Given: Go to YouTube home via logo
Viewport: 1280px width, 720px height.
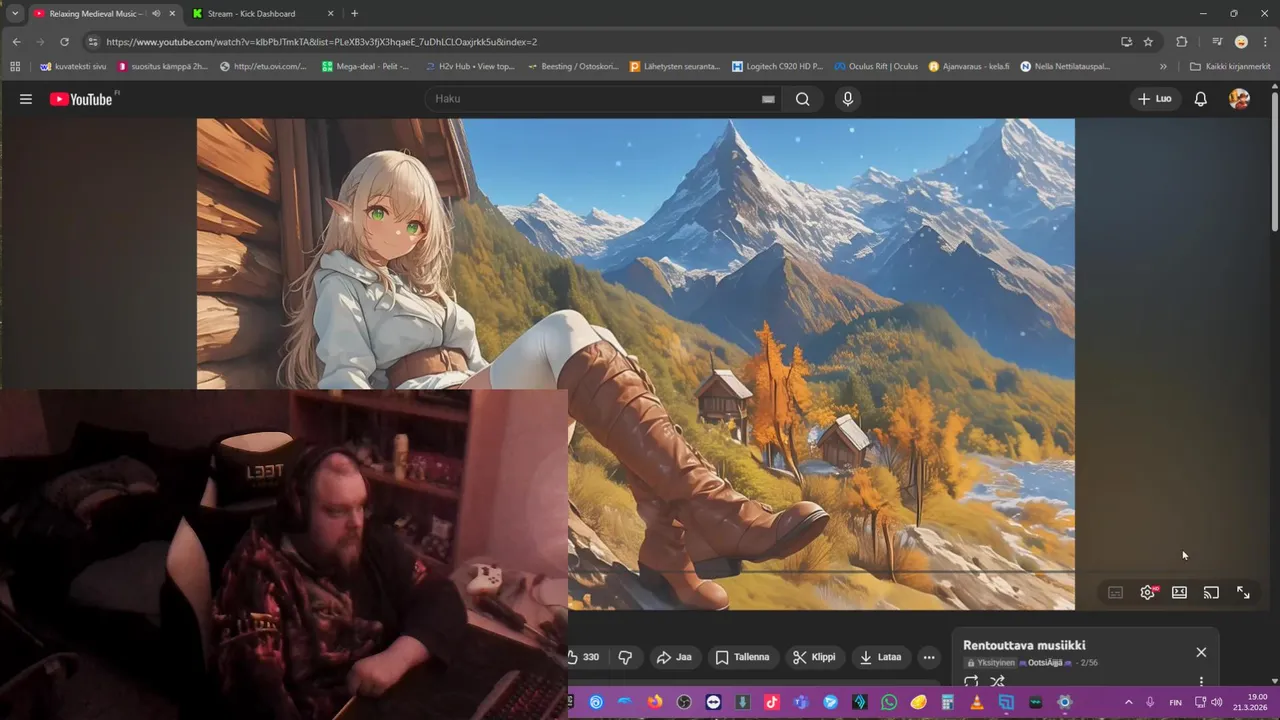Looking at the screenshot, I should pos(81,99).
